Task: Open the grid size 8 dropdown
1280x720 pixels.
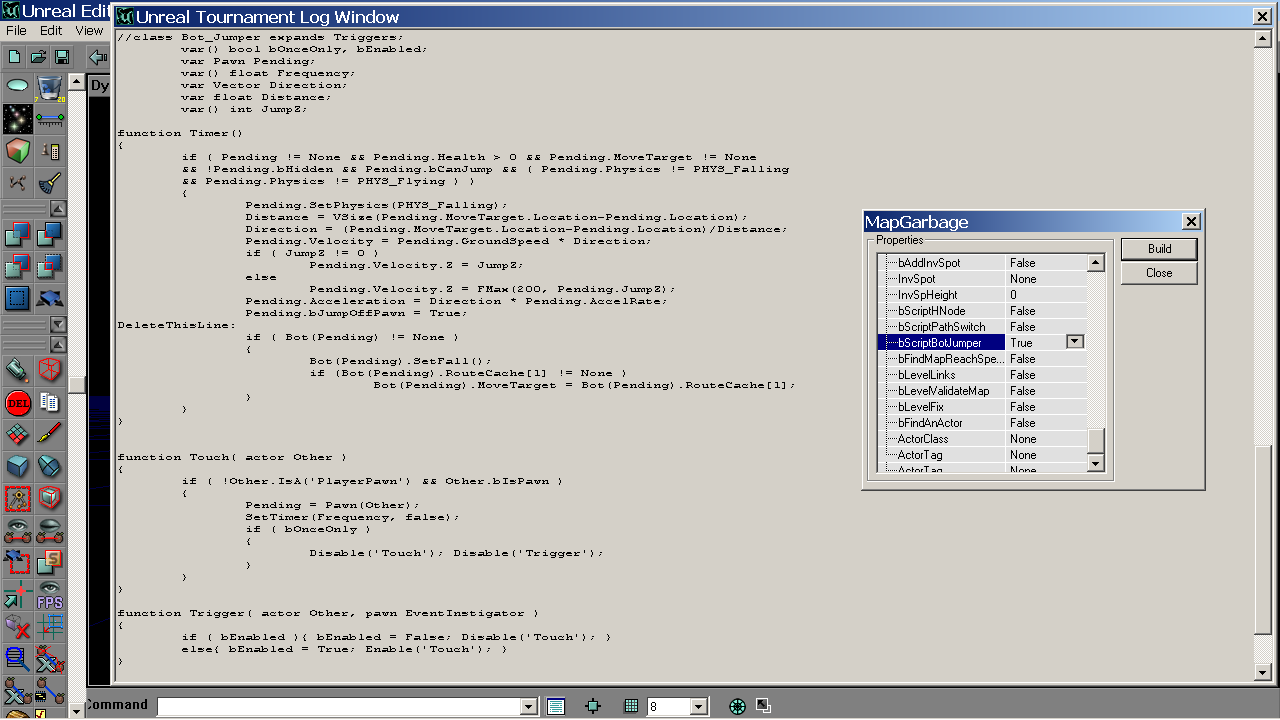Action: pyautogui.click(x=699, y=707)
